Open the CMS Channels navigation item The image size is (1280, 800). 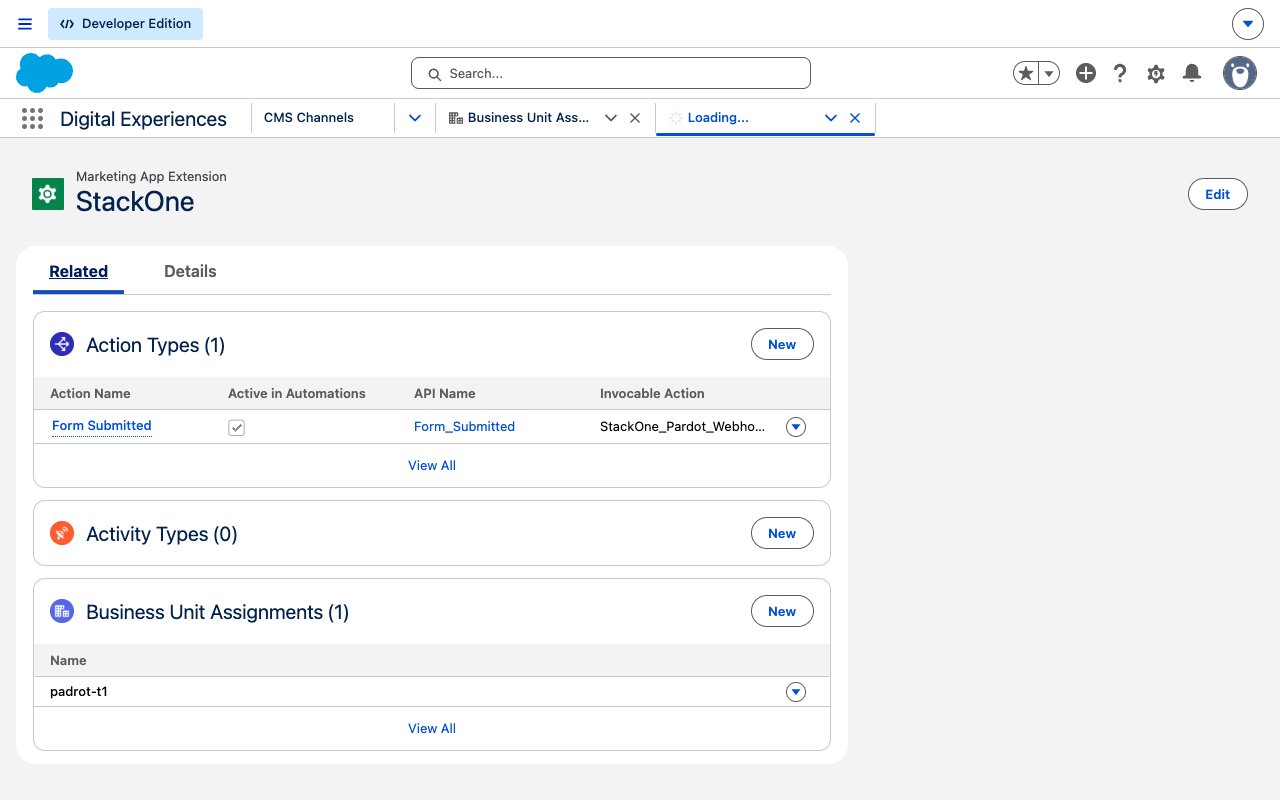pyautogui.click(x=309, y=118)
